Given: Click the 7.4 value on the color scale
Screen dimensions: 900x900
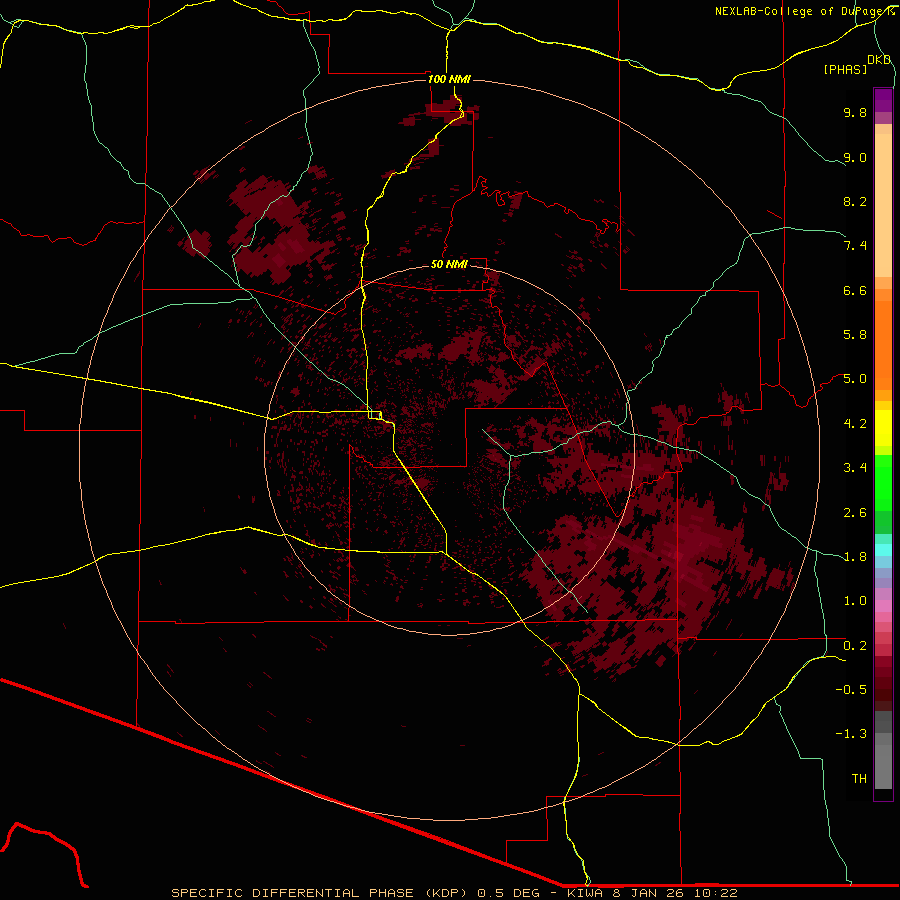Looking at the screenshot, I should pyautogui.click(x=855, y=246).
